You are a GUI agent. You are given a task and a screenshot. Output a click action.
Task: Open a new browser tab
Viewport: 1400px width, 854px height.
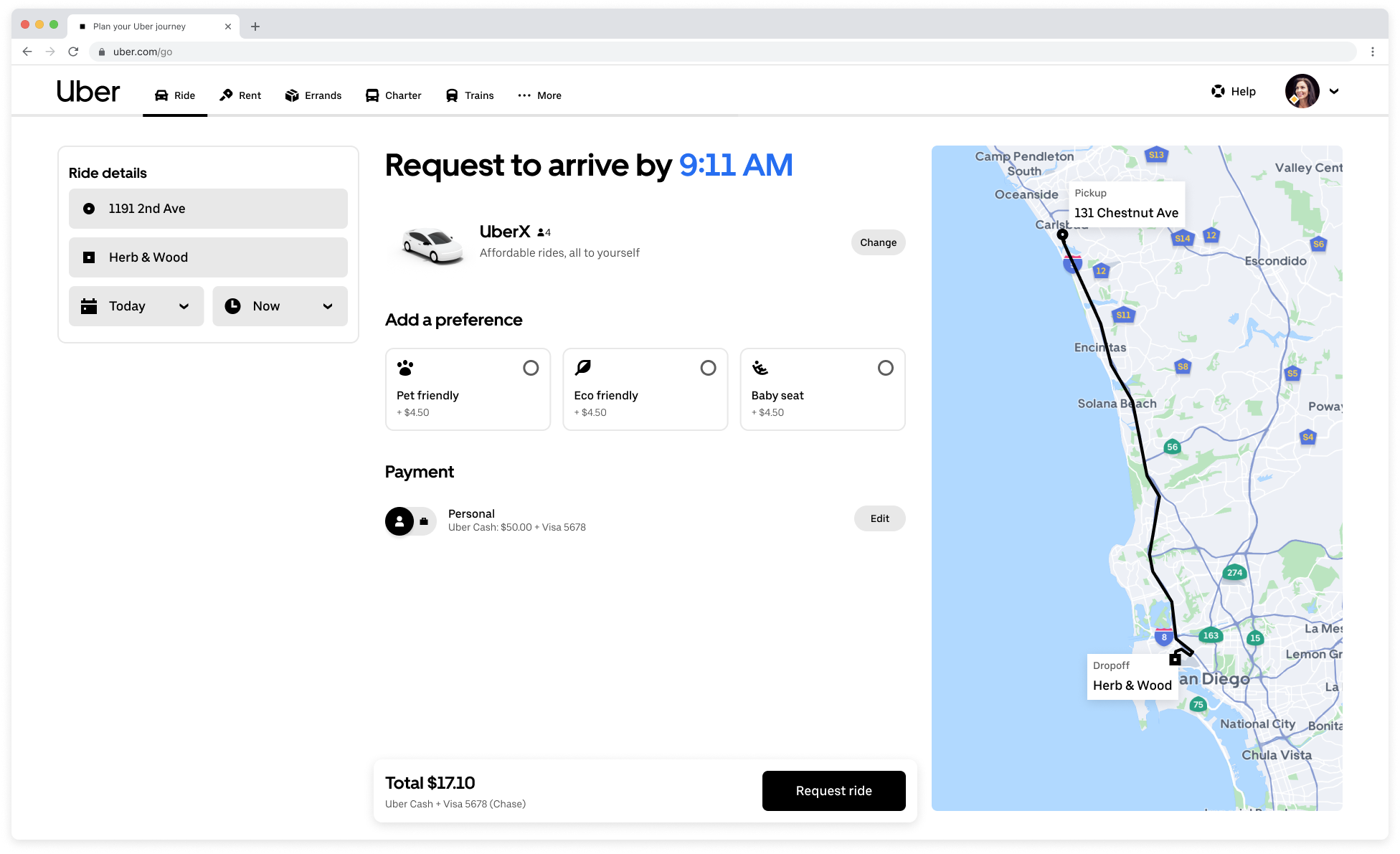click(x=255, y=27)
